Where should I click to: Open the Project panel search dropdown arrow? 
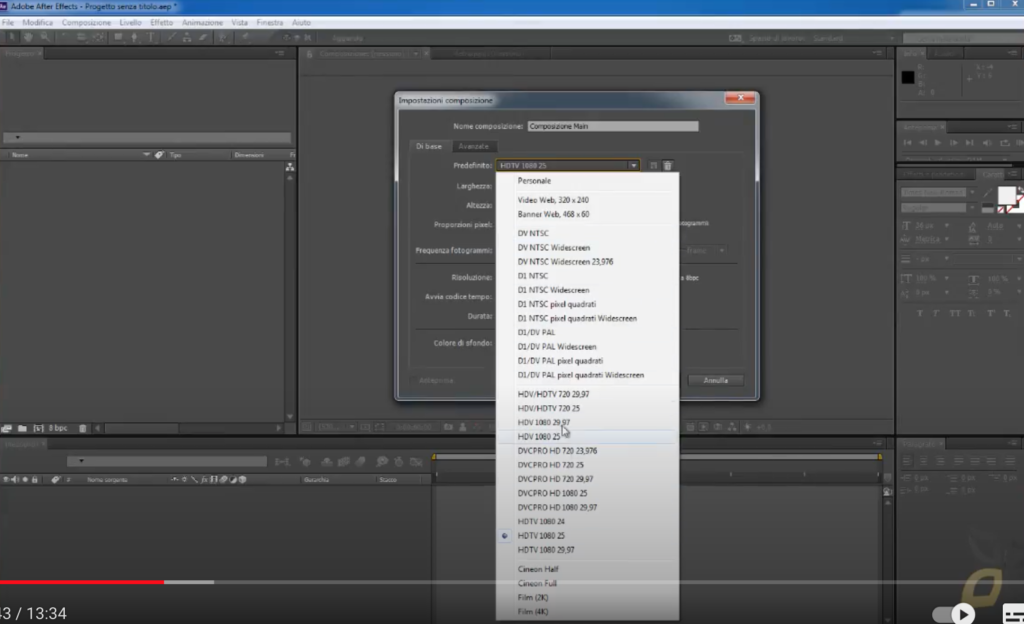[x=18, y=137]
